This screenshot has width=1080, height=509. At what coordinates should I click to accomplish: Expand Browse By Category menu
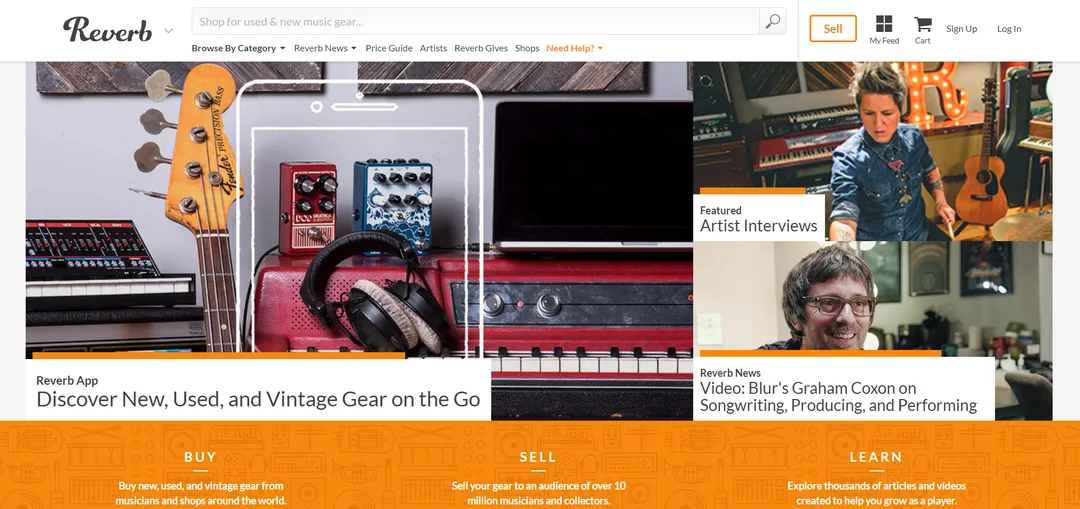tap(238, 48)
